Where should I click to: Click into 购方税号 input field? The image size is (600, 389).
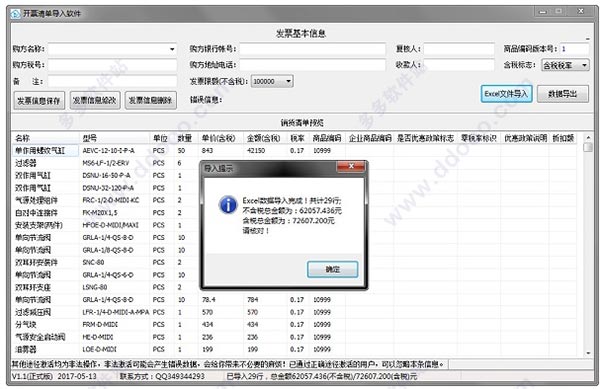(x=112, y=65)
